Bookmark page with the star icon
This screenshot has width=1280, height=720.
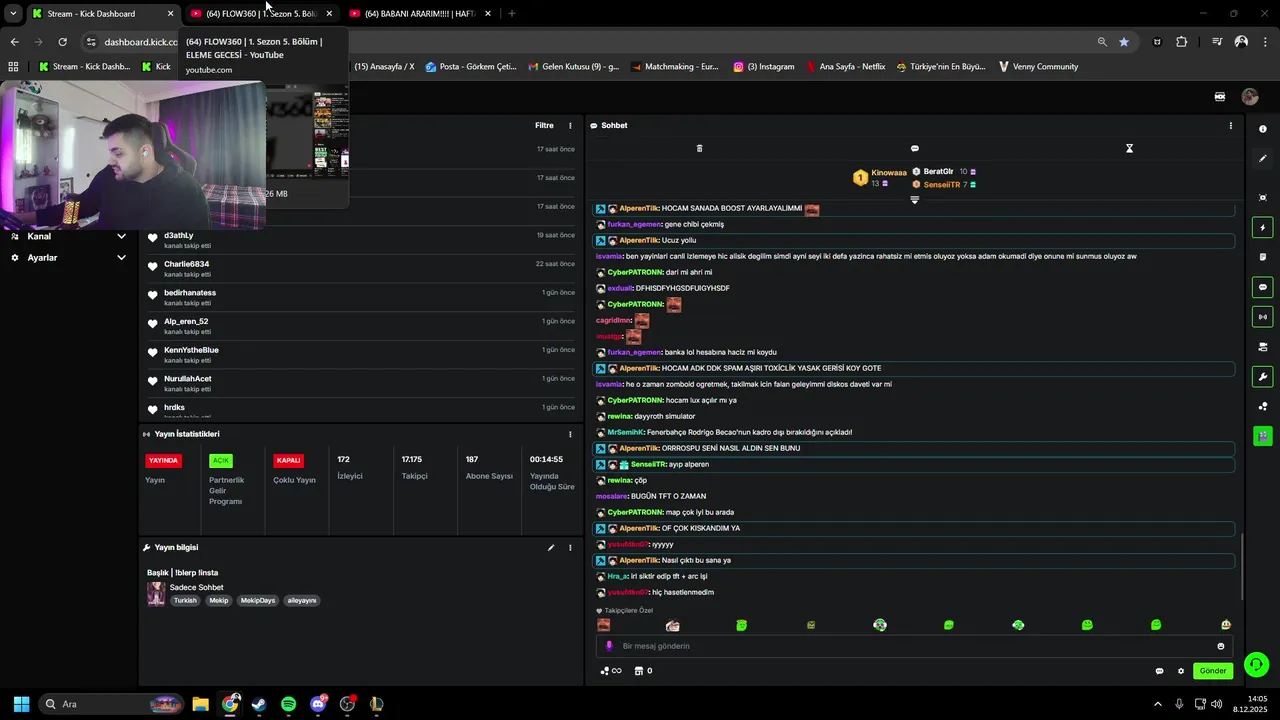(x=1124, y=42)
